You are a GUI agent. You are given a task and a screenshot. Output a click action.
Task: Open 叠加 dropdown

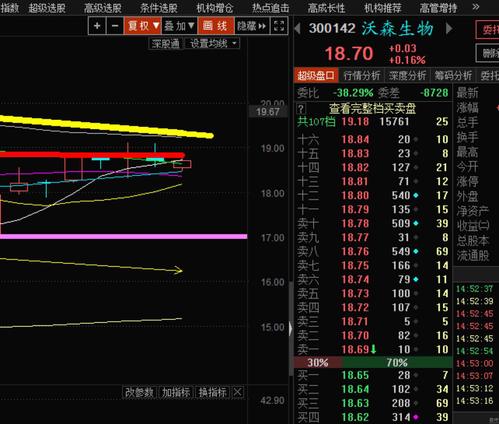click(x=179, y=26)
